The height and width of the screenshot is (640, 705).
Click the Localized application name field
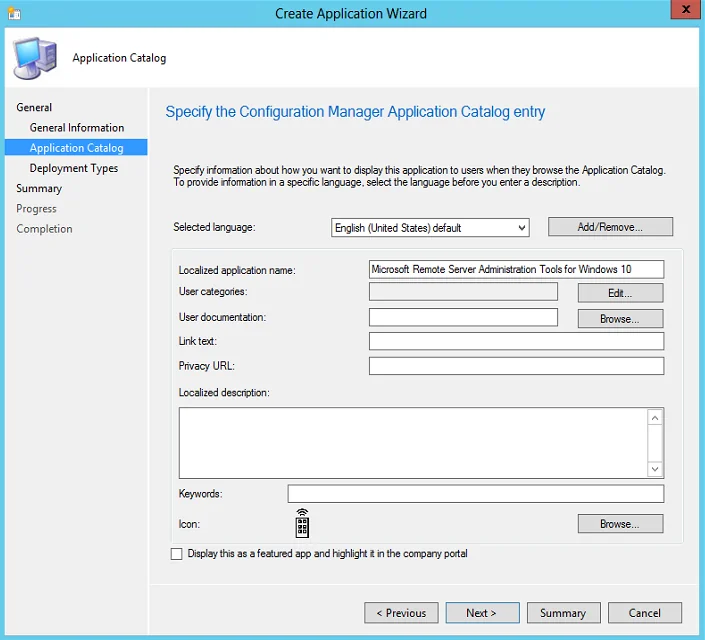coord(516,269)
